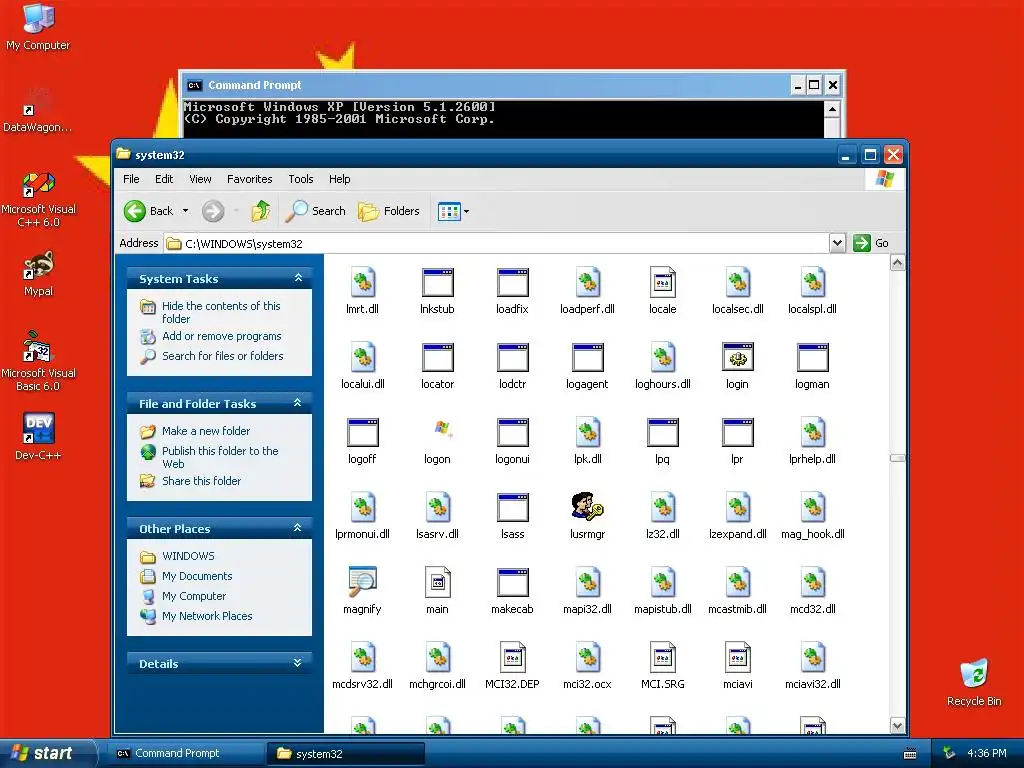Click the Start button
The image size is (1024, 768).
[x=47, y=753]
